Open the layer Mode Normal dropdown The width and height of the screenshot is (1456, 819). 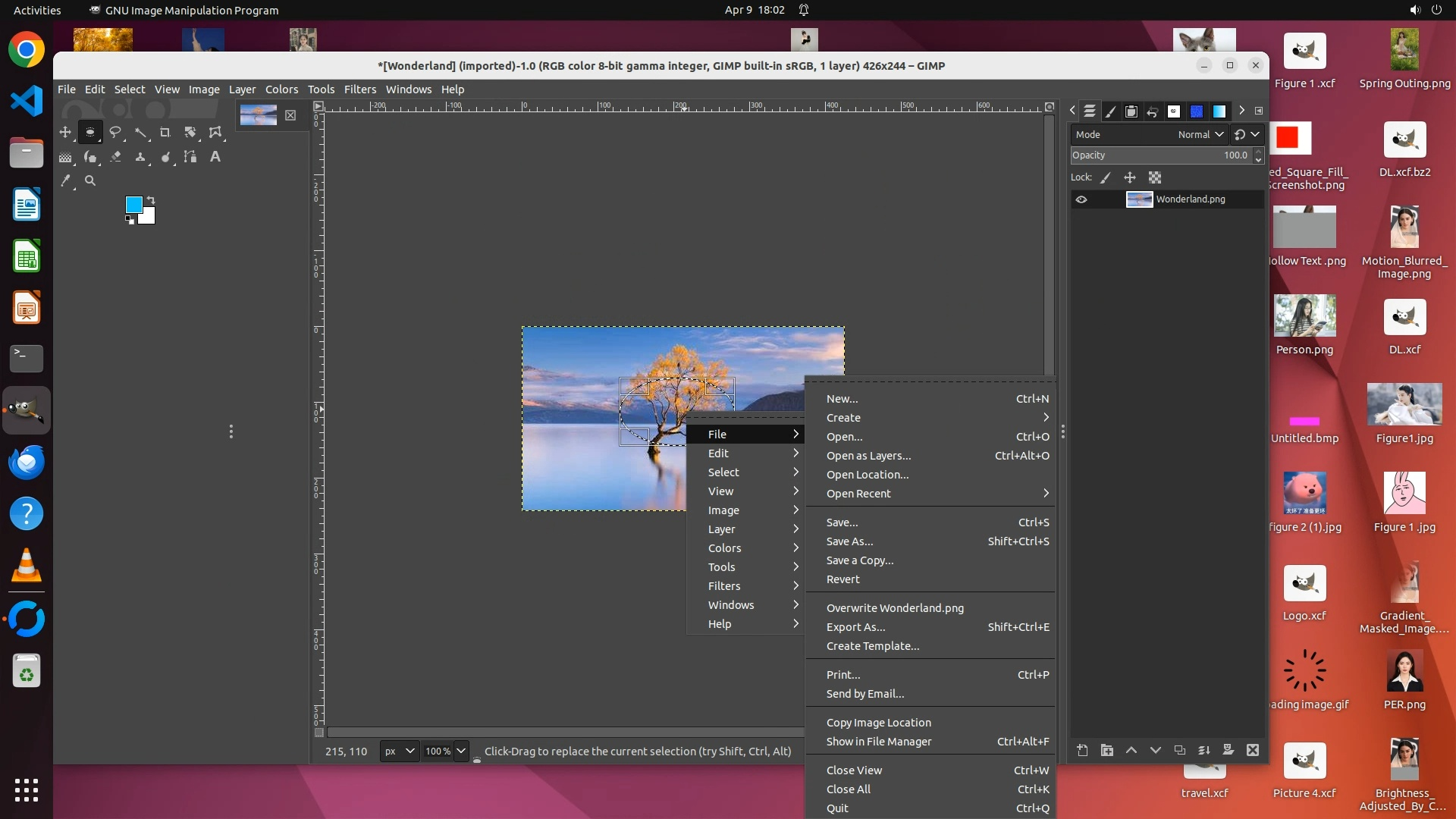[1200, 134]
